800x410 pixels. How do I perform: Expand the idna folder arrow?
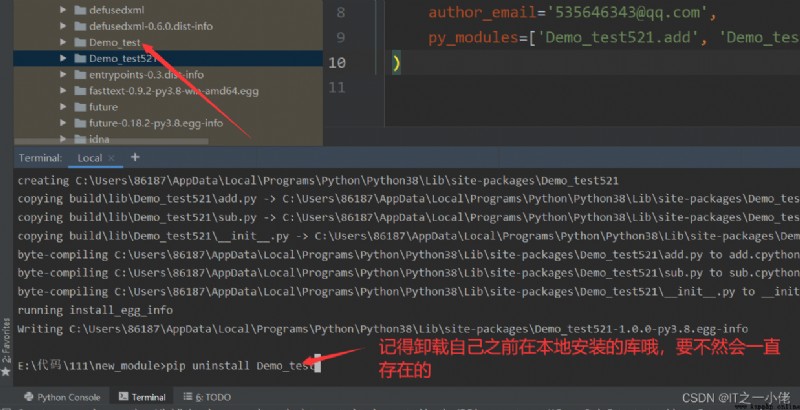(63, 139)
